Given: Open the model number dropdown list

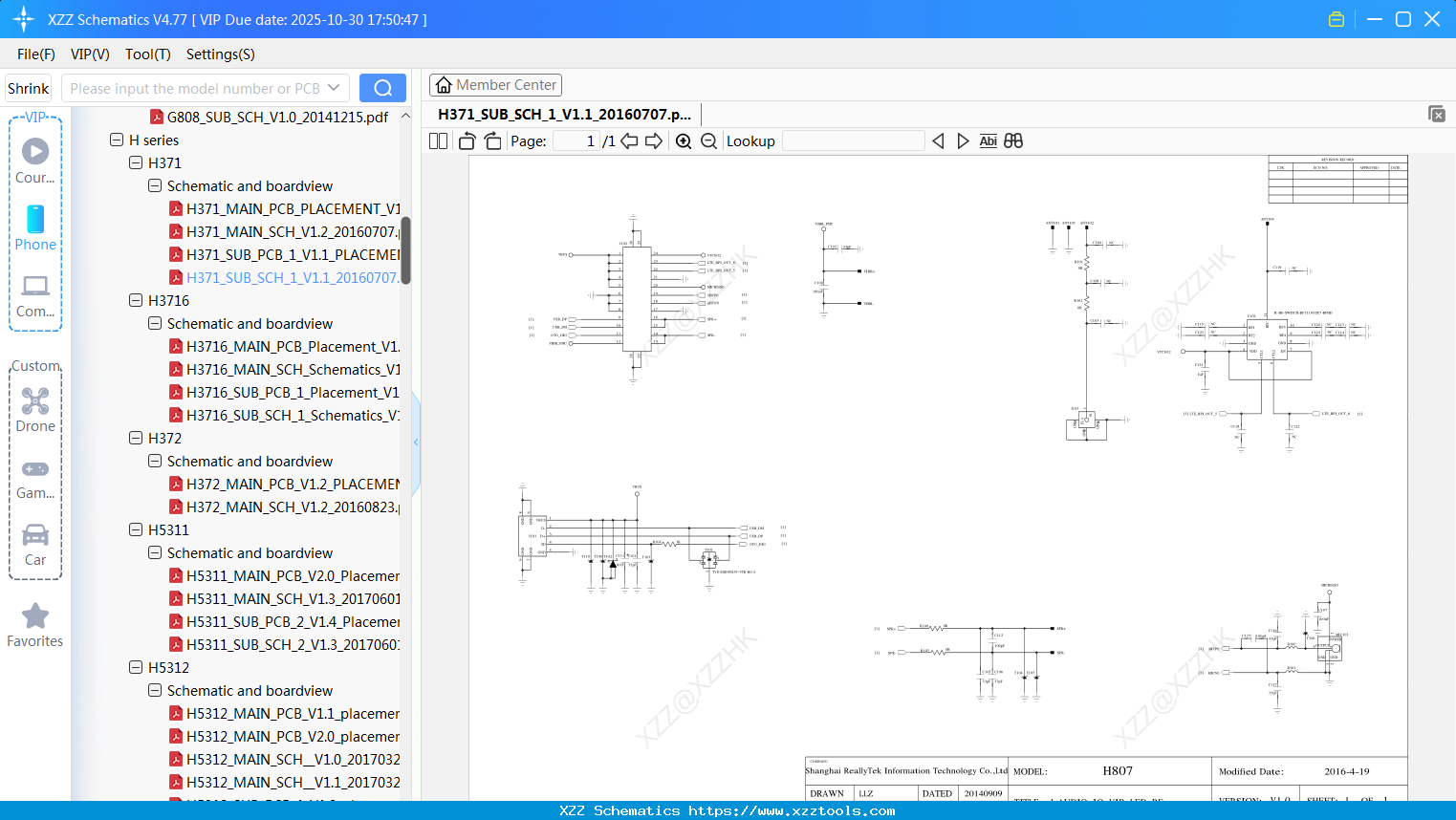Looking at the screenshot, I should (333, 87).
